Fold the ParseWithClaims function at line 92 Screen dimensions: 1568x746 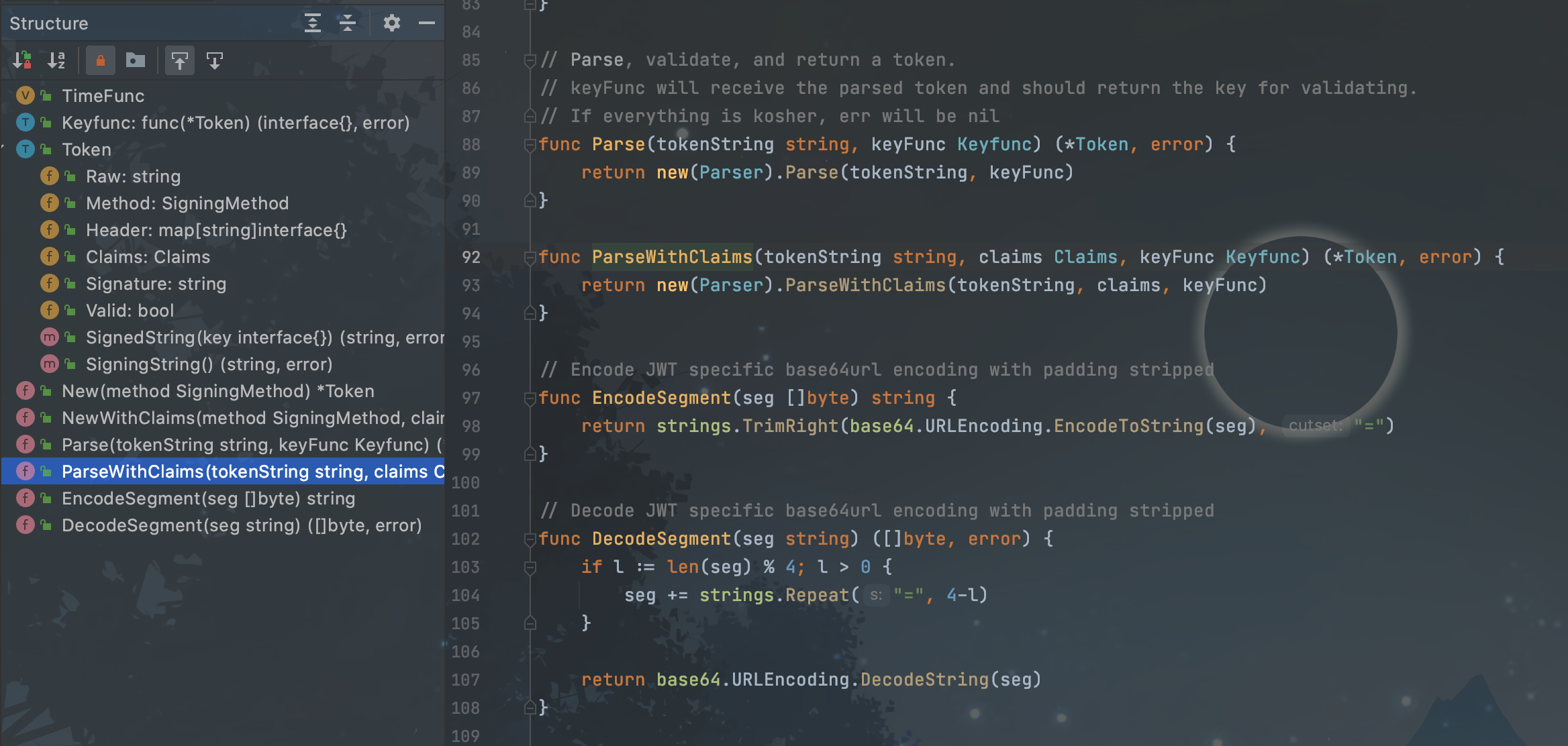(530, 257)
